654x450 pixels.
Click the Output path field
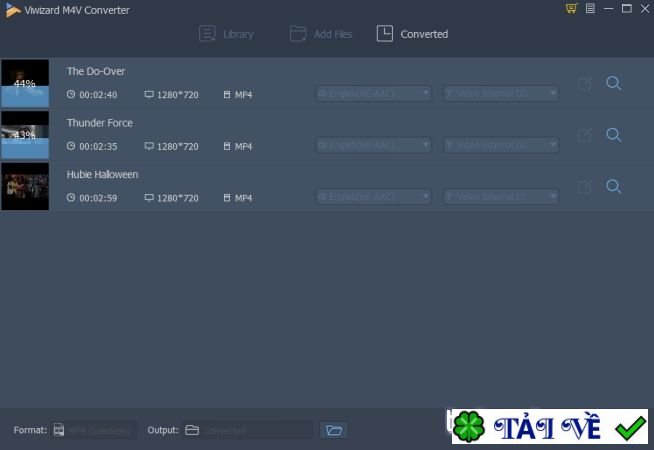pyautogui.click(x=247, y=430)
